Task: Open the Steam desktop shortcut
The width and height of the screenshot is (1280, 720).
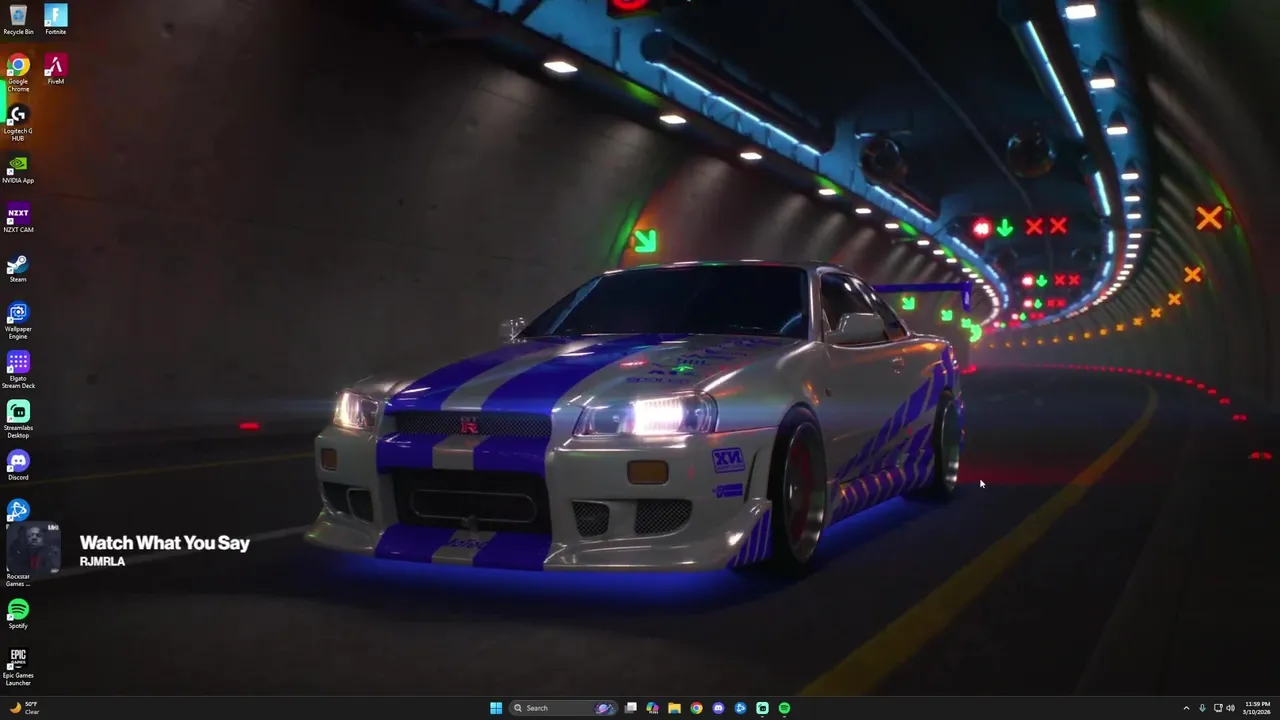Action: pos(18,268)
